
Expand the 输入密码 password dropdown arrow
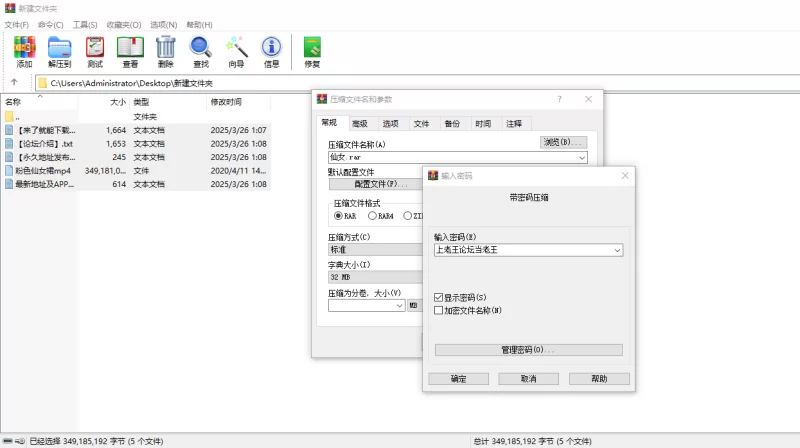pyautogui.click(x=617, y=250)
